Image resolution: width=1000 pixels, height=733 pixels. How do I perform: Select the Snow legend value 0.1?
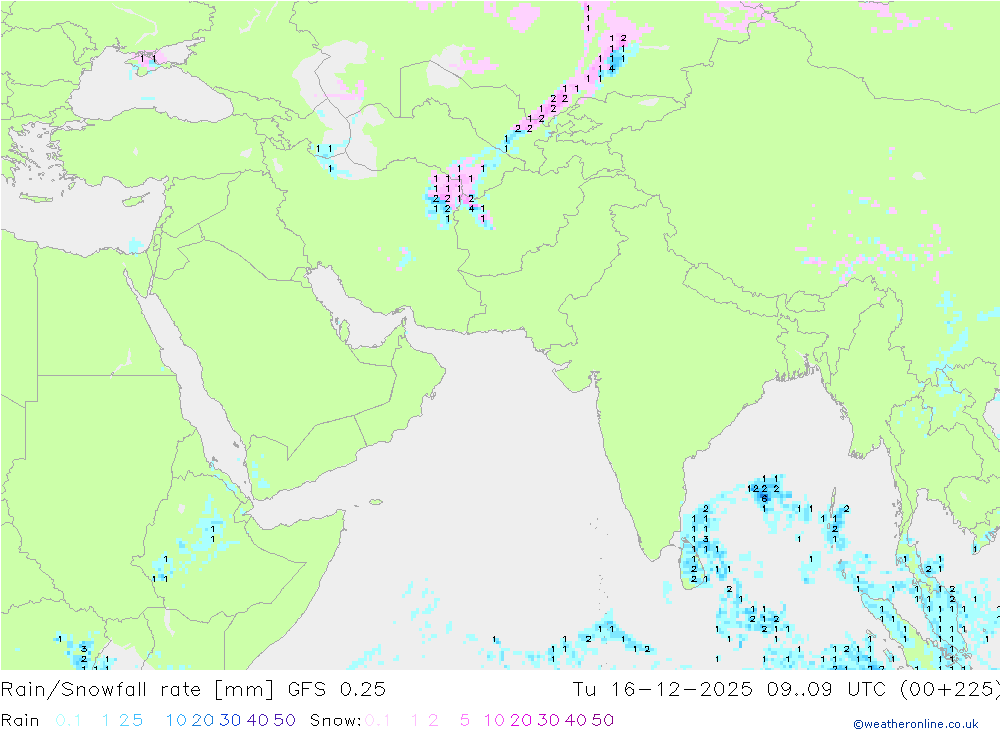378,720
